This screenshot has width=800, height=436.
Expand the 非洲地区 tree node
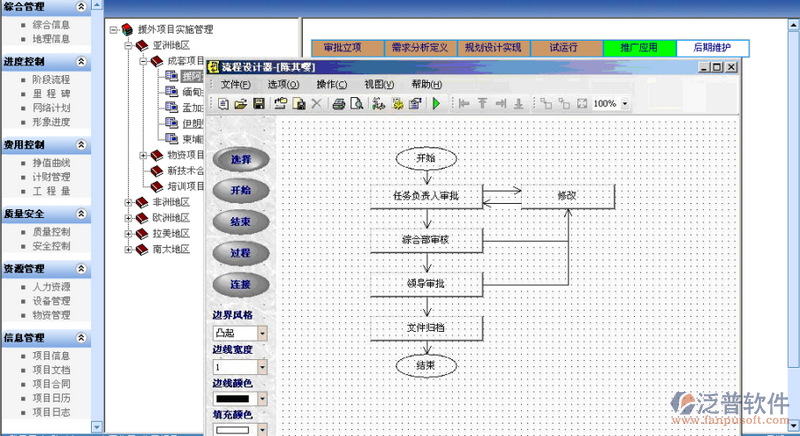tap(129, 202)
